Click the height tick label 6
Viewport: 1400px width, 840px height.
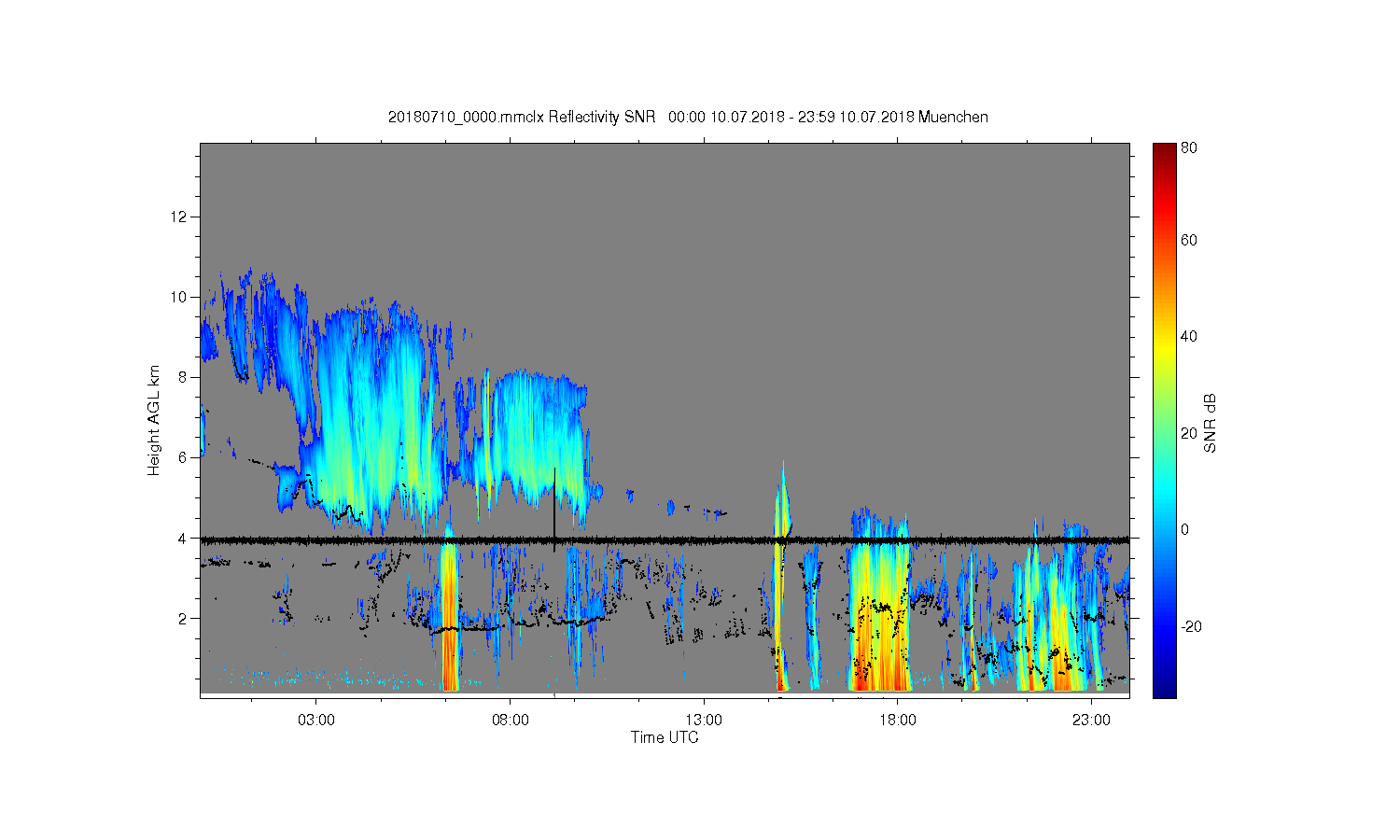[183, 457]
